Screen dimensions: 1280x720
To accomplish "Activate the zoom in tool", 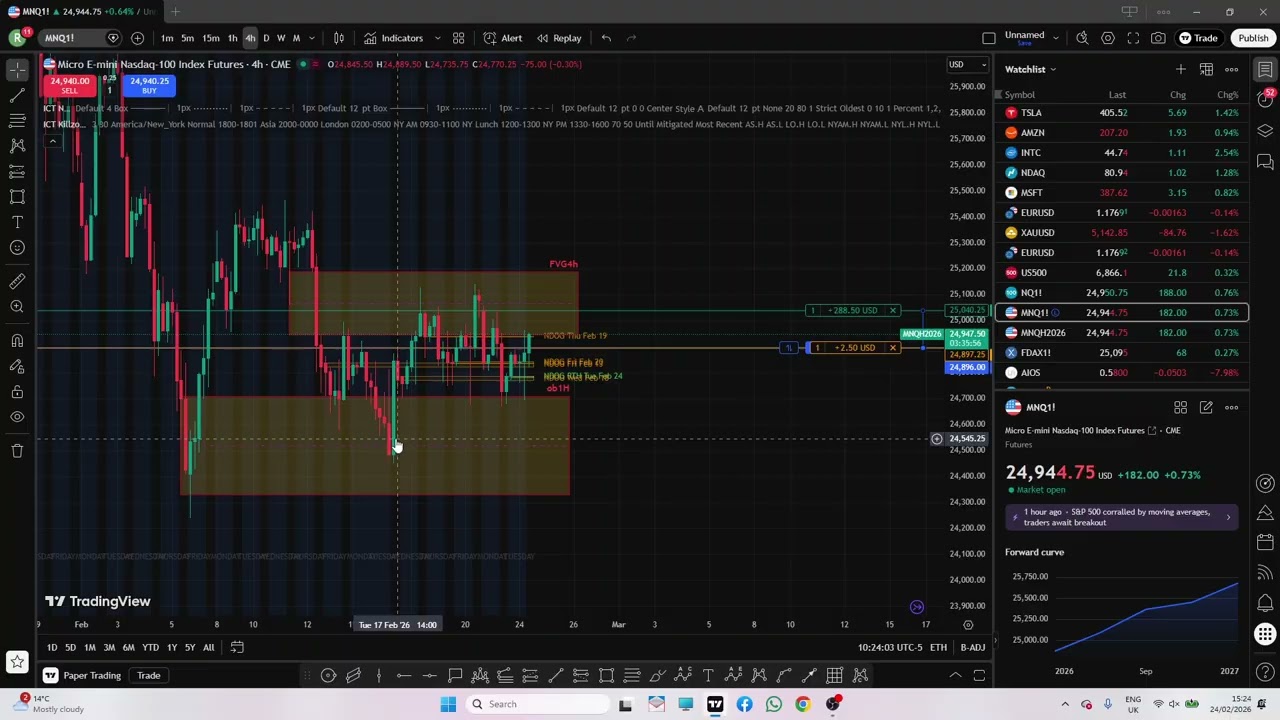I will 17,307.
